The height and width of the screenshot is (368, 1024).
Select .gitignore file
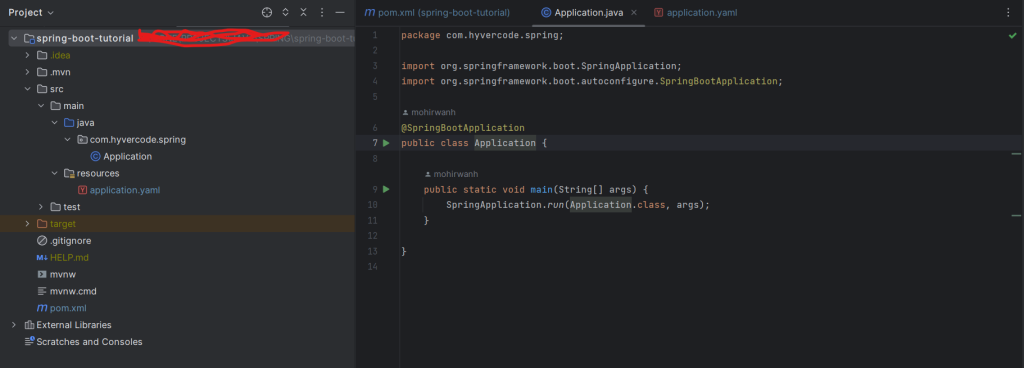[x=71, y=241]
